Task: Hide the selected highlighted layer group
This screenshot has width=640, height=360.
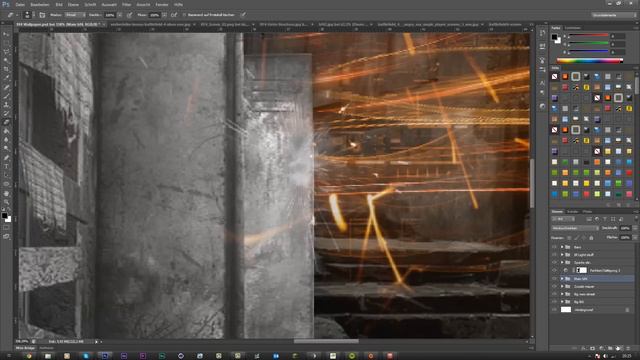Action: [554, 279]
